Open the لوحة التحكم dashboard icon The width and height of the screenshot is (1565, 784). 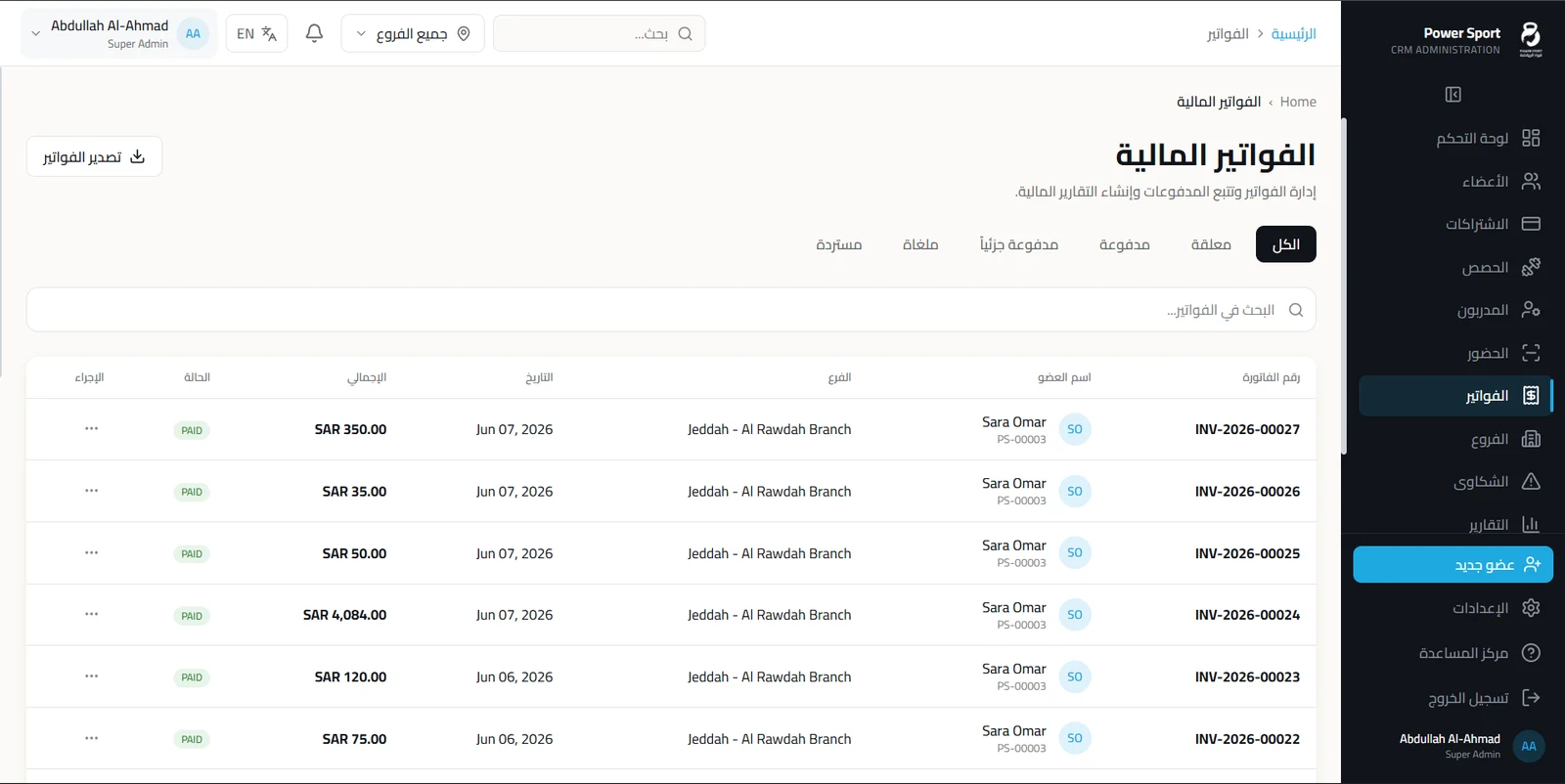tap(1531, 138)
